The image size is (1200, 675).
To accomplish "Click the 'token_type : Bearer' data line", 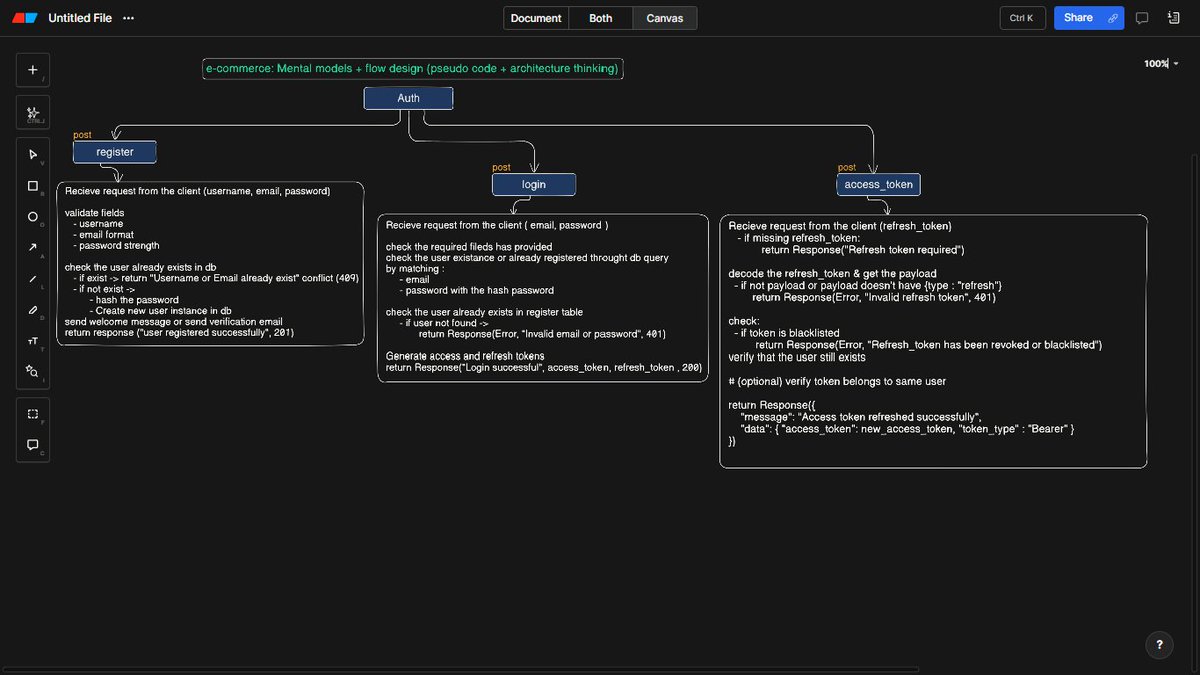I will (x=908, y=429).
